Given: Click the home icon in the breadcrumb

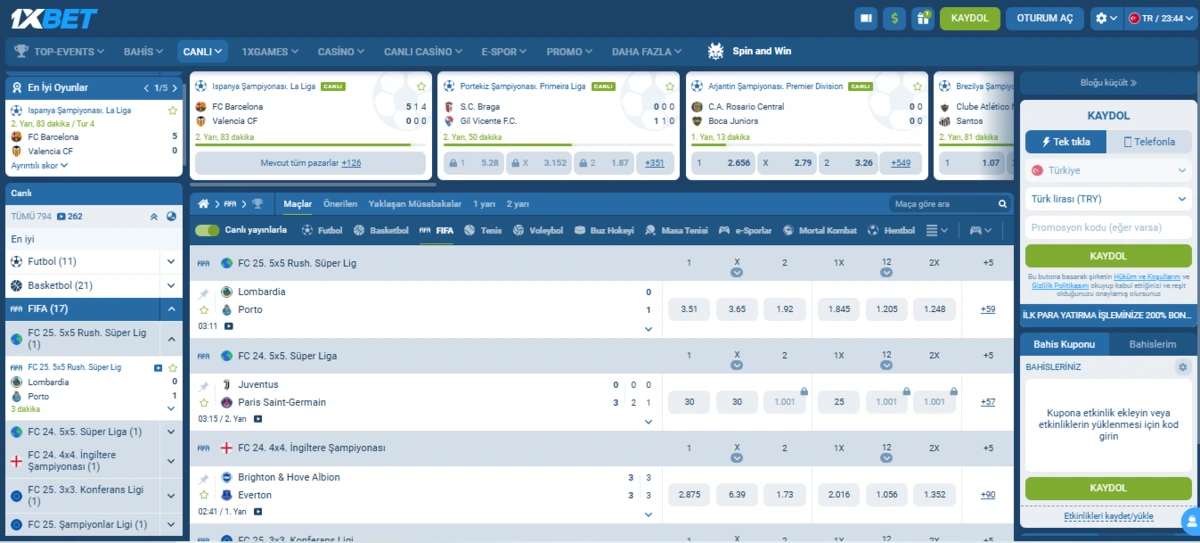Looking at the screenshot, I should tap(204, 204).
